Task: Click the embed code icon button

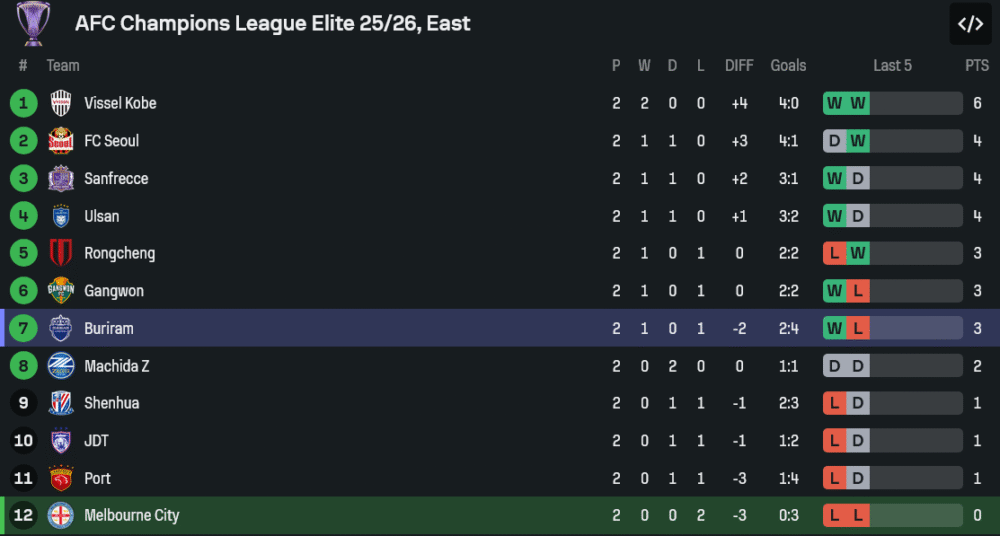Action: coord(970,25)
